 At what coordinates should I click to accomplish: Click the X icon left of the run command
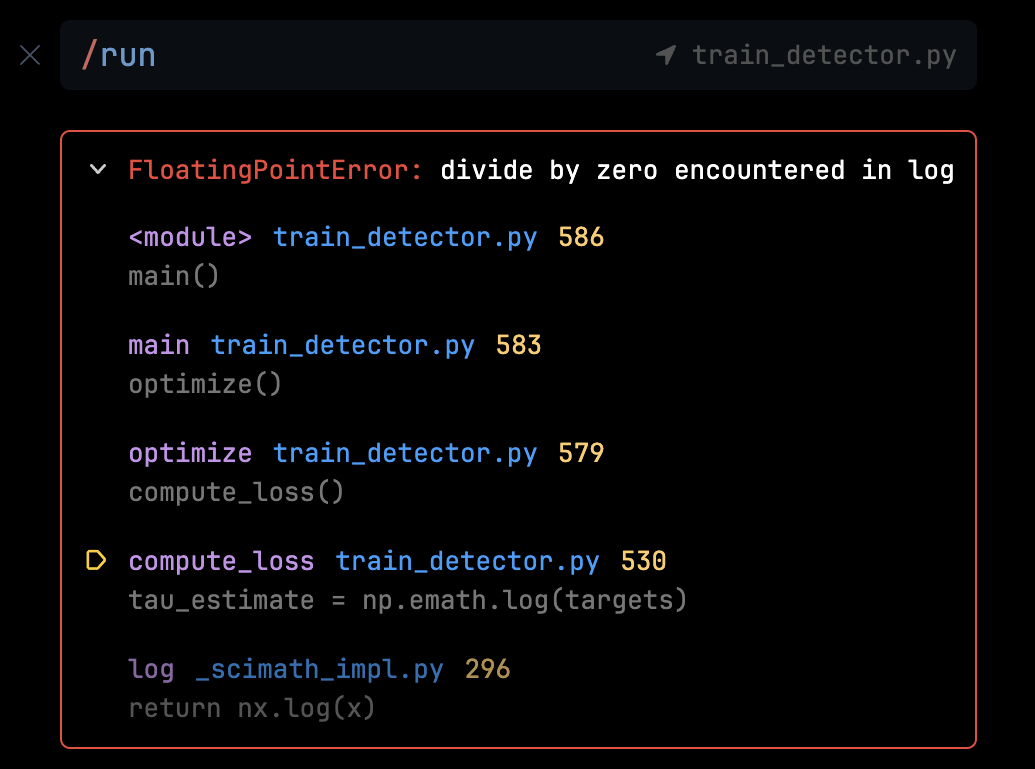(29, 55)
